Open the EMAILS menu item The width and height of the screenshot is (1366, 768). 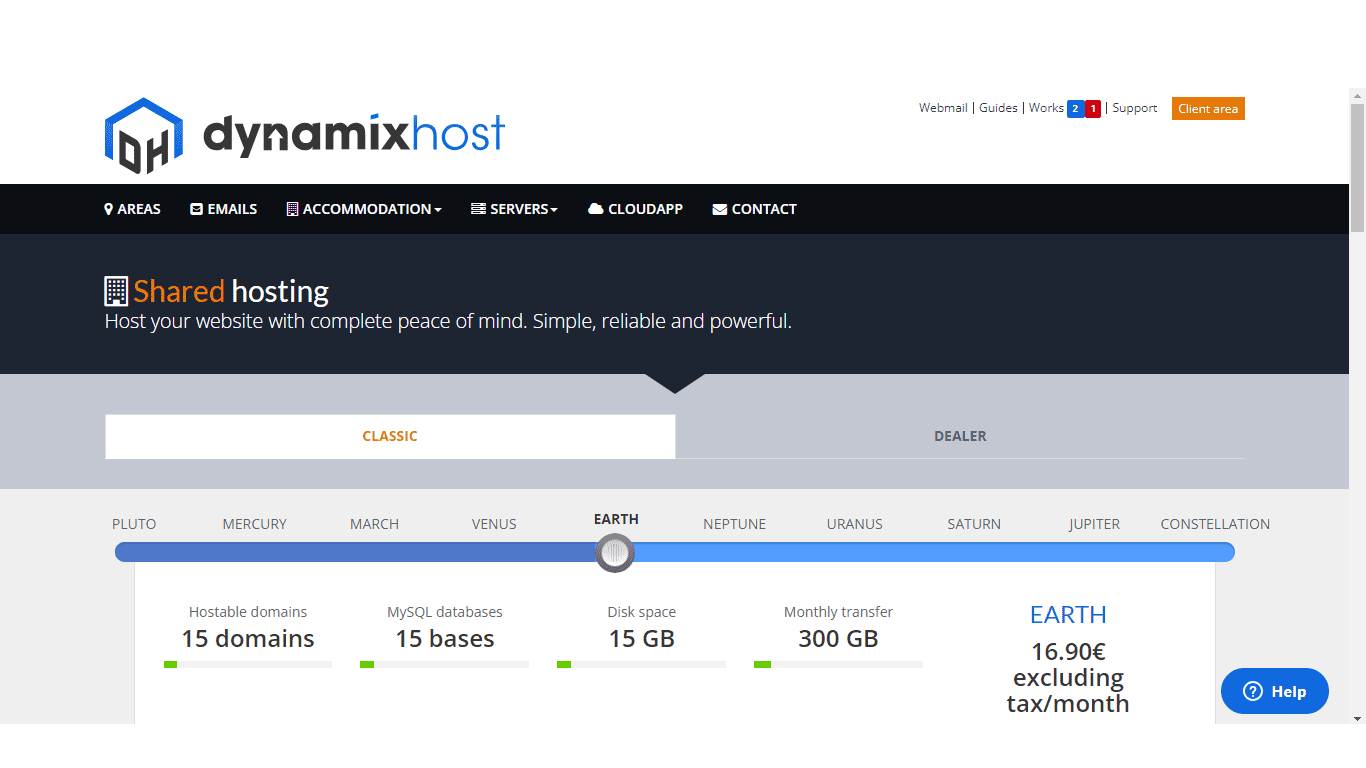coord(224,209)
